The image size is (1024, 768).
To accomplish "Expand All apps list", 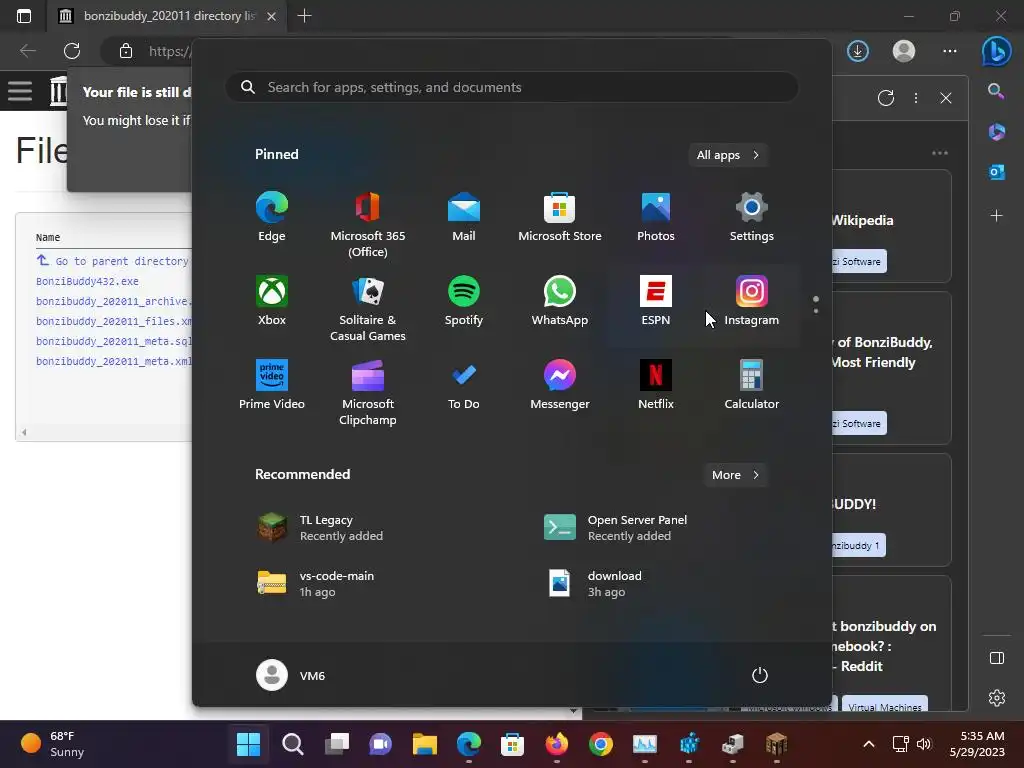I will pos(728,155).
